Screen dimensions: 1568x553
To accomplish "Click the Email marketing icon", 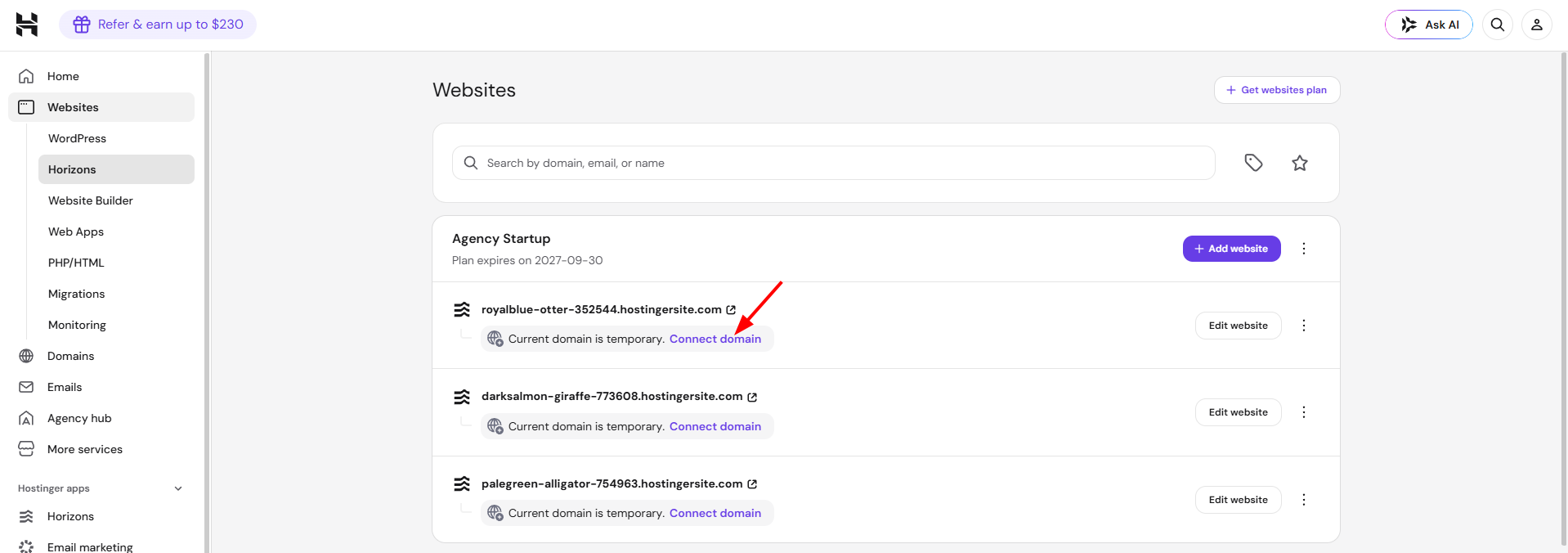I will coord(26,546).
